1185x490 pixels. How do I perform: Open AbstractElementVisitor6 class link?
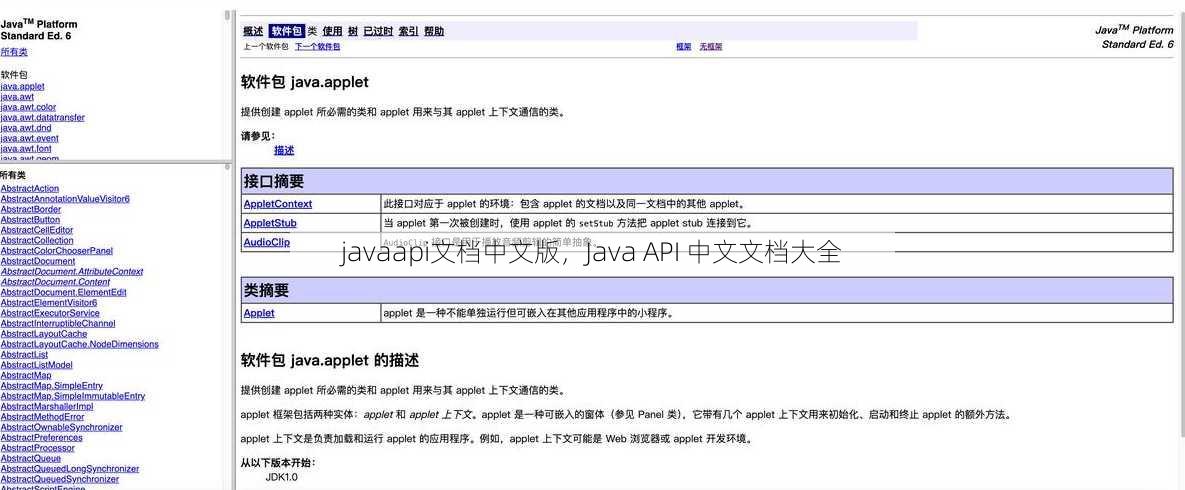pos(48,302)
